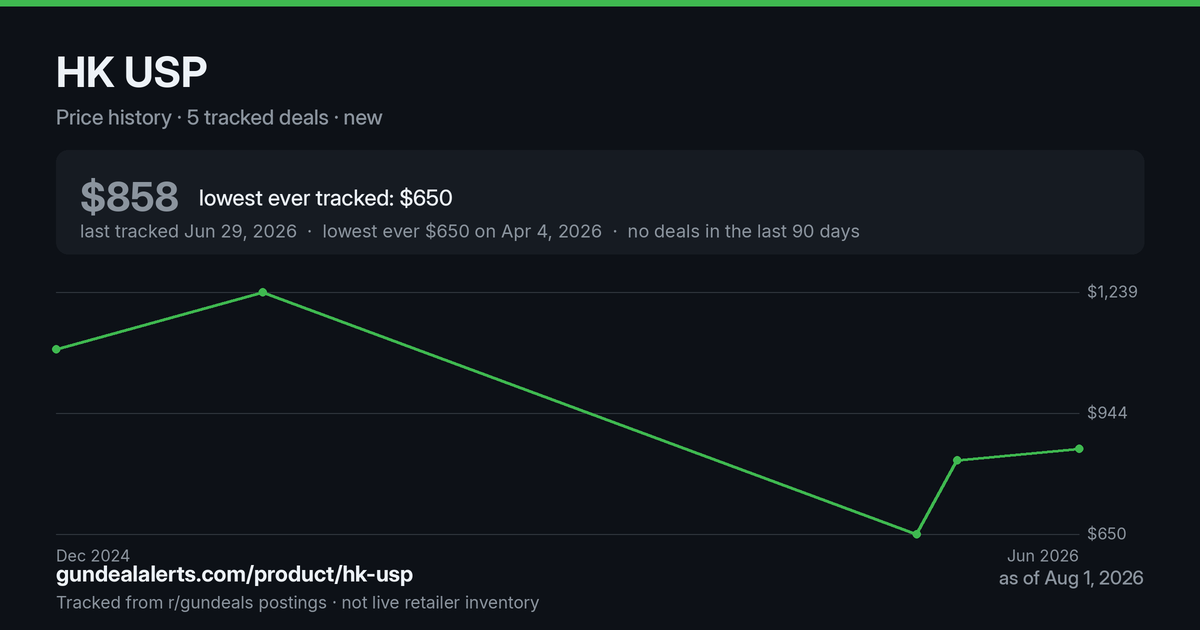
Task: Click the HK USP product title
Action: [x=132, y=74]
